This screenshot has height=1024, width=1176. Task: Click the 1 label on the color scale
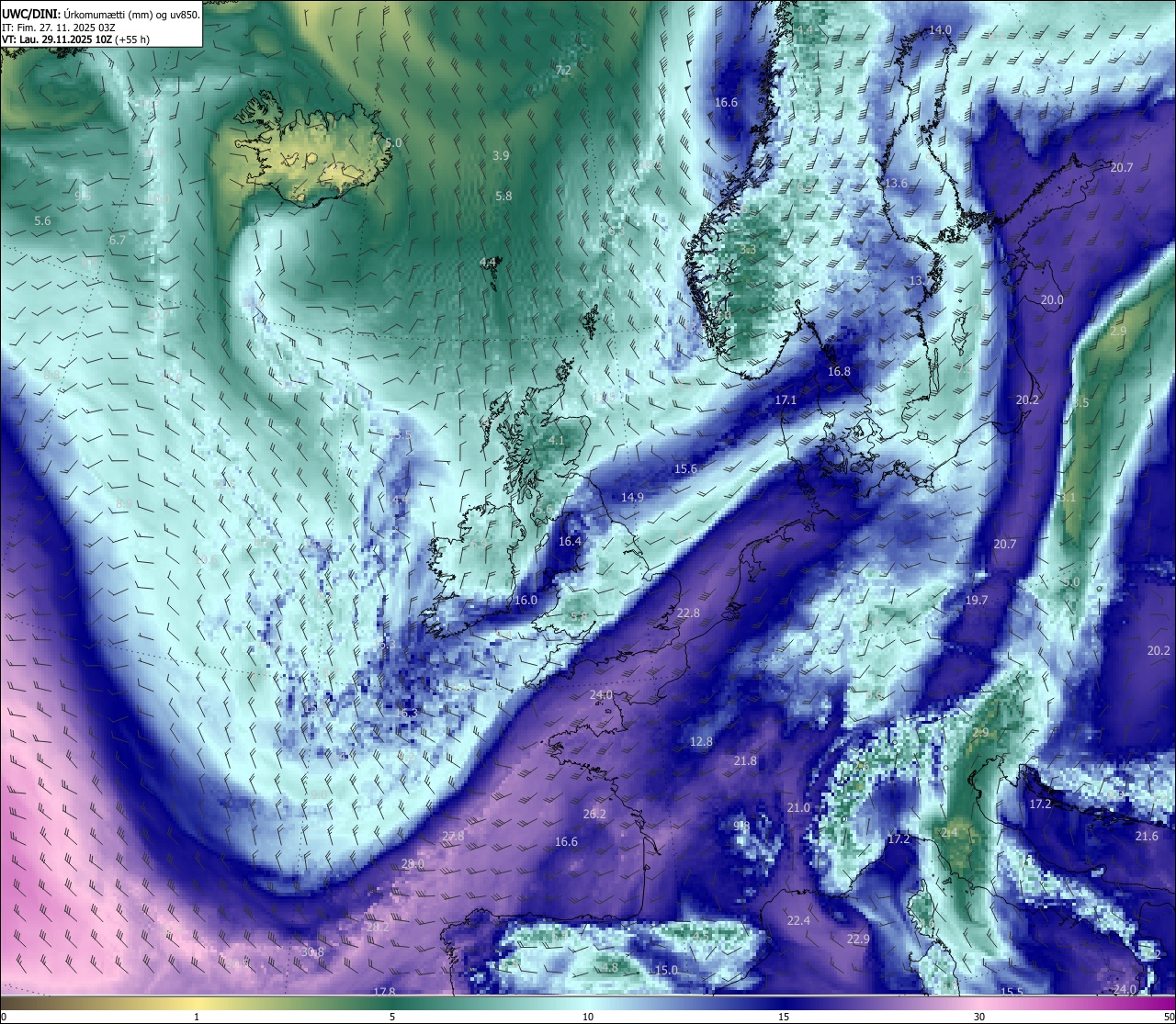pos(197,1017)
